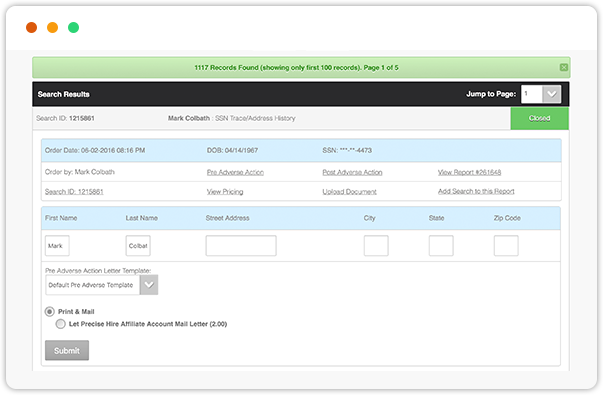603x395 pixels.
Task: Click Add Search to this Report link
Action: pyautogui.click(x=476, y=191)
